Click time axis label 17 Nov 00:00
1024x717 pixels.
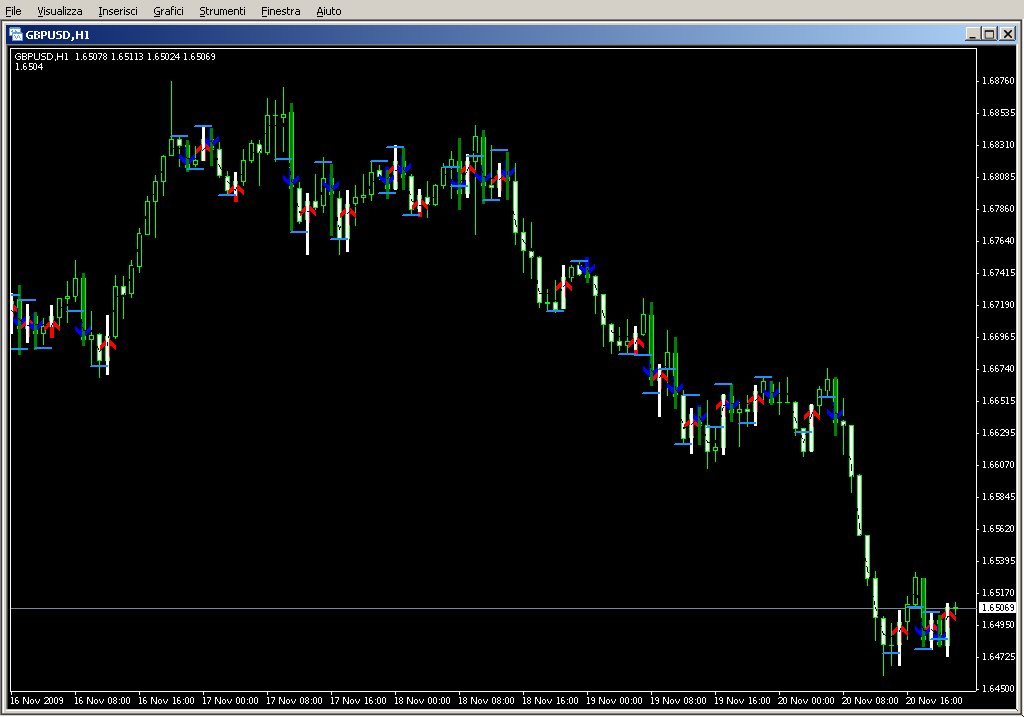pos(230,701)
